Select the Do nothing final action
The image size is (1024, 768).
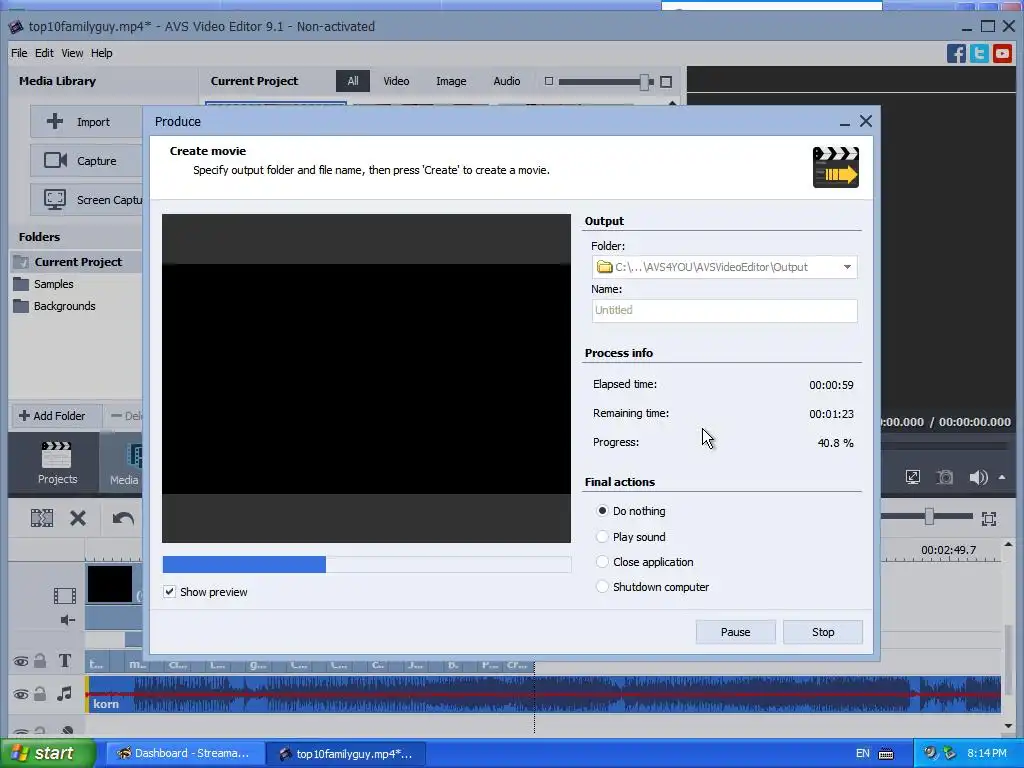(602, 511)
